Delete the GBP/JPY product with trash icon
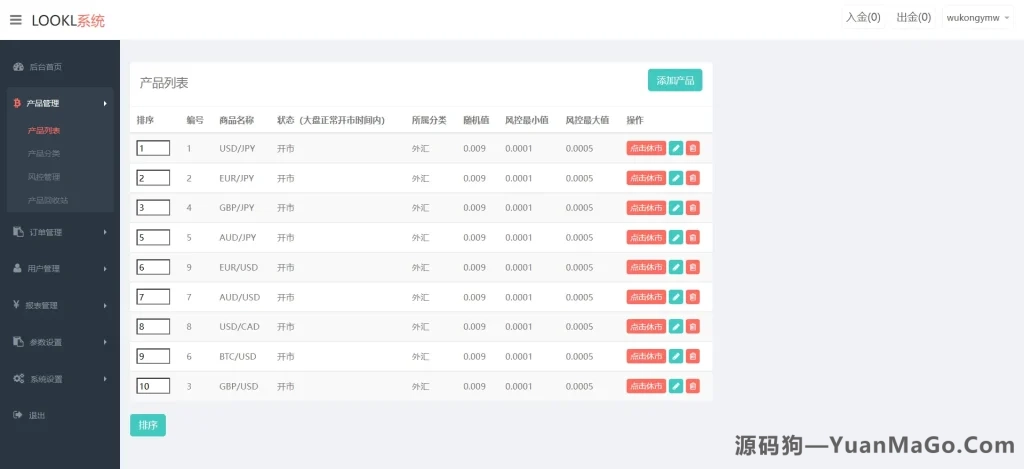Viewport: 1024px width, 469px height. (x=693, y=208)
